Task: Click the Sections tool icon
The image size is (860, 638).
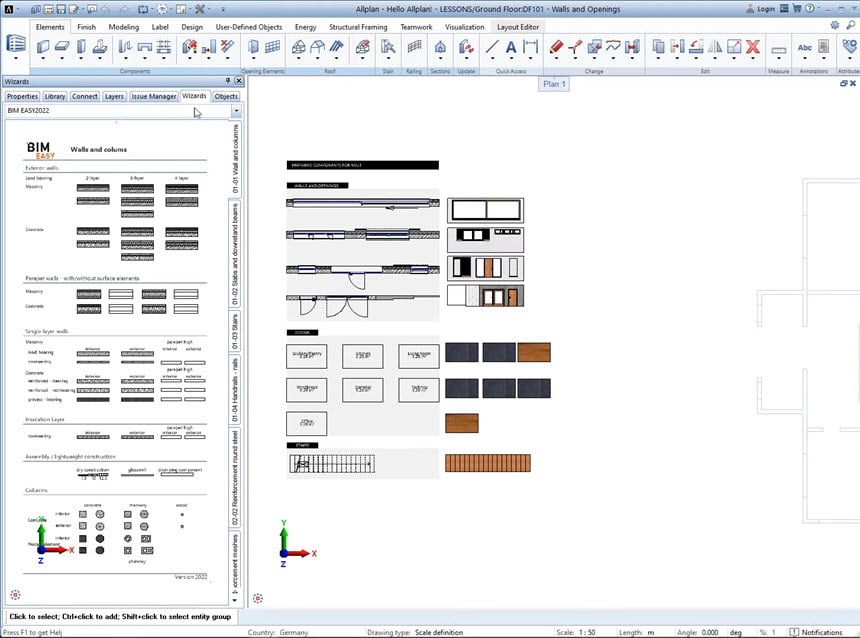Action: pos(440,47)
